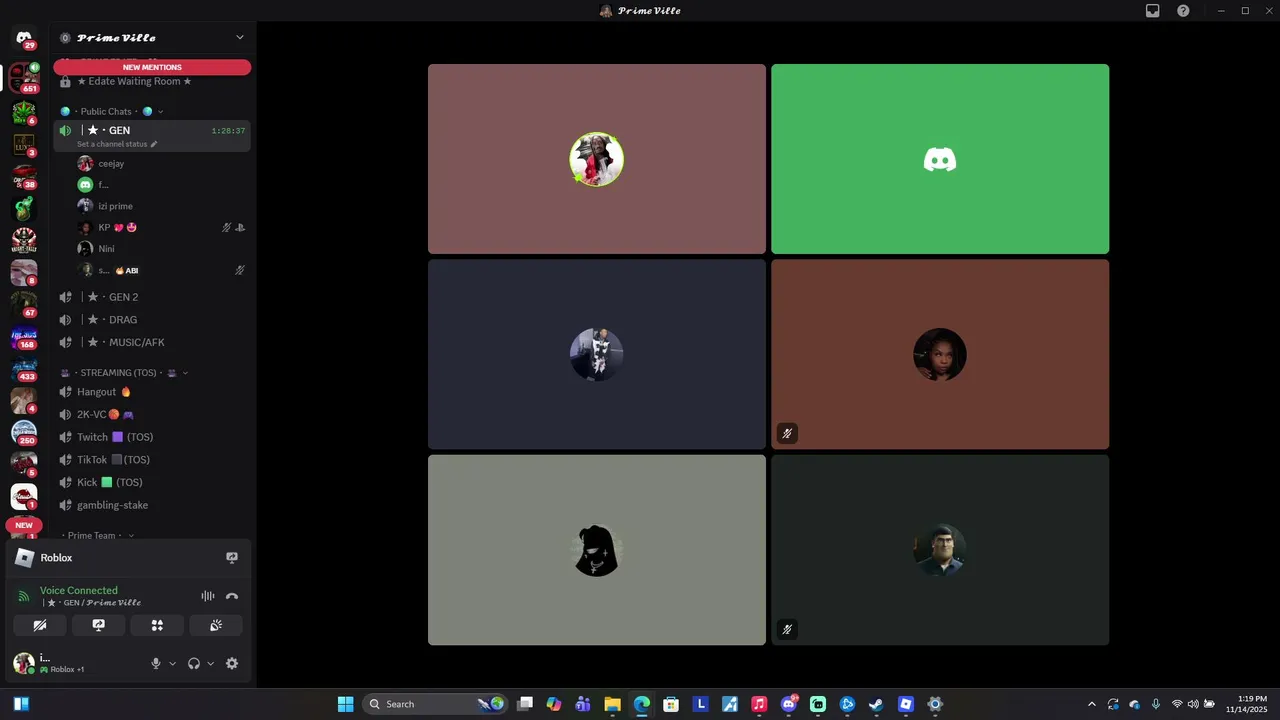The width and height of the screenshot is (1280, 720).
Task: Join the DRAG voice channel
Action: (x=152, y=320)
